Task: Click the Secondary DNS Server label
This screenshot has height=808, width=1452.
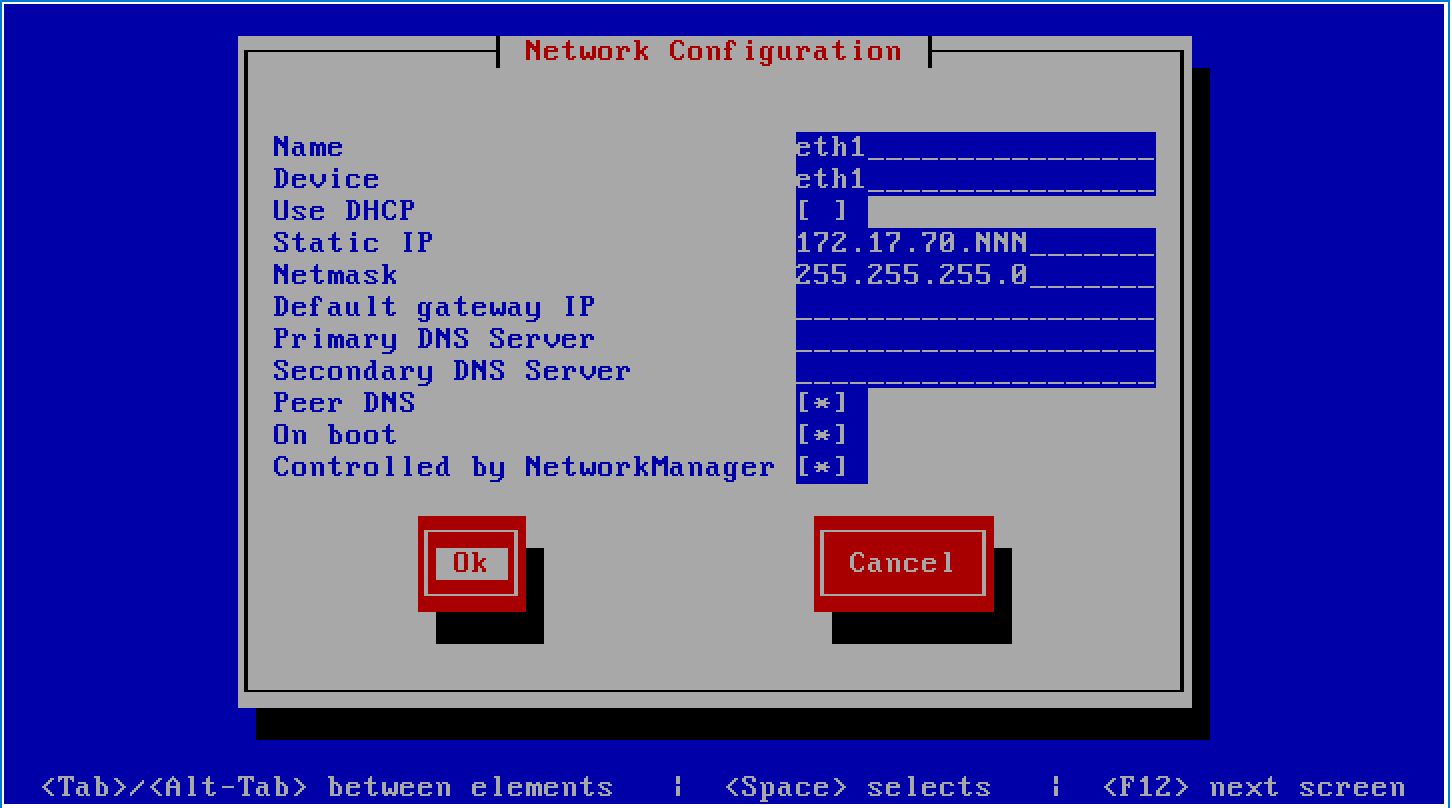Action: tap(452, 371)
